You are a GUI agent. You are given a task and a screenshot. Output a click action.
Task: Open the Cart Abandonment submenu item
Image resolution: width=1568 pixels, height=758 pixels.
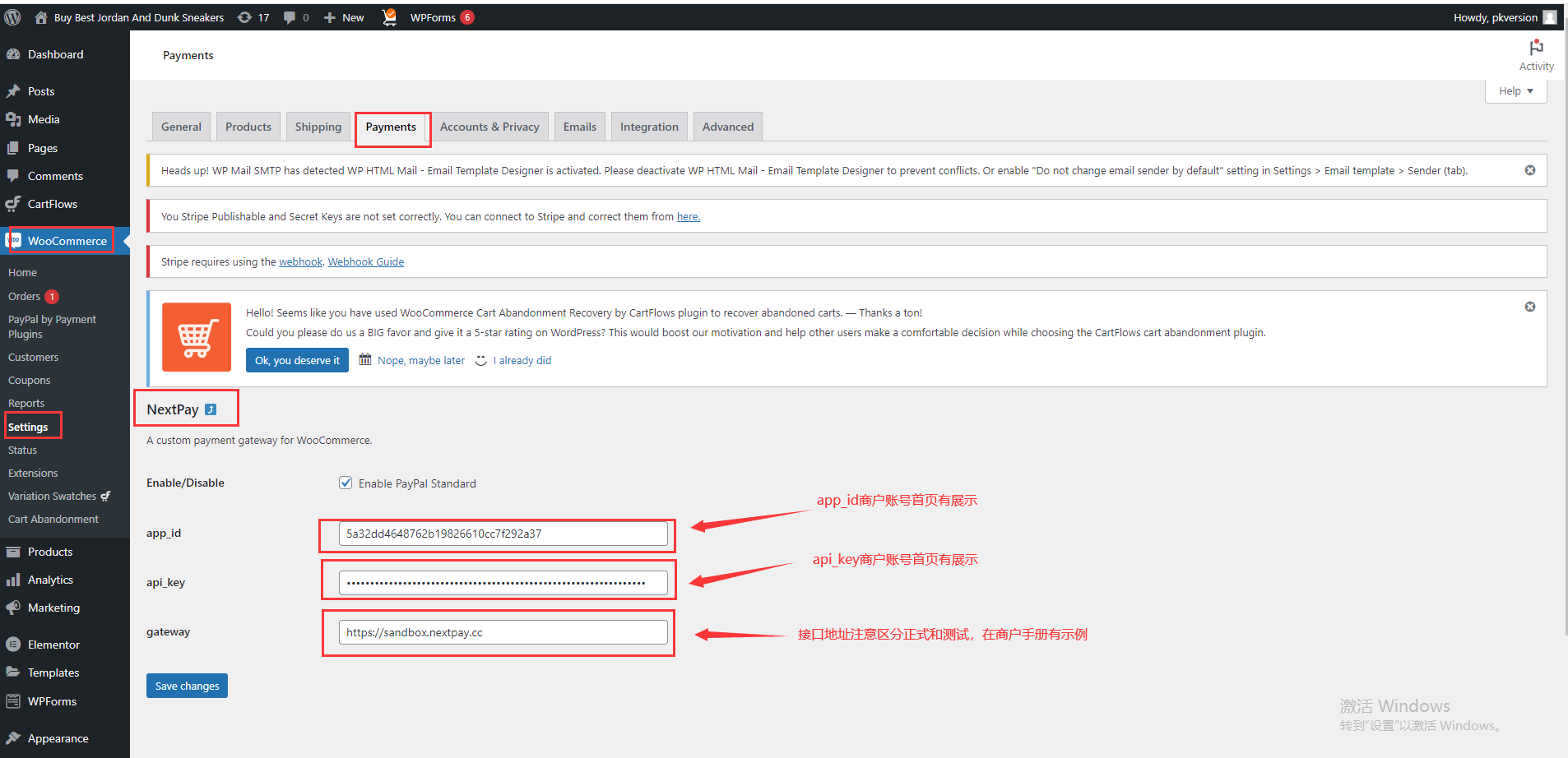(x=53, y=520)
